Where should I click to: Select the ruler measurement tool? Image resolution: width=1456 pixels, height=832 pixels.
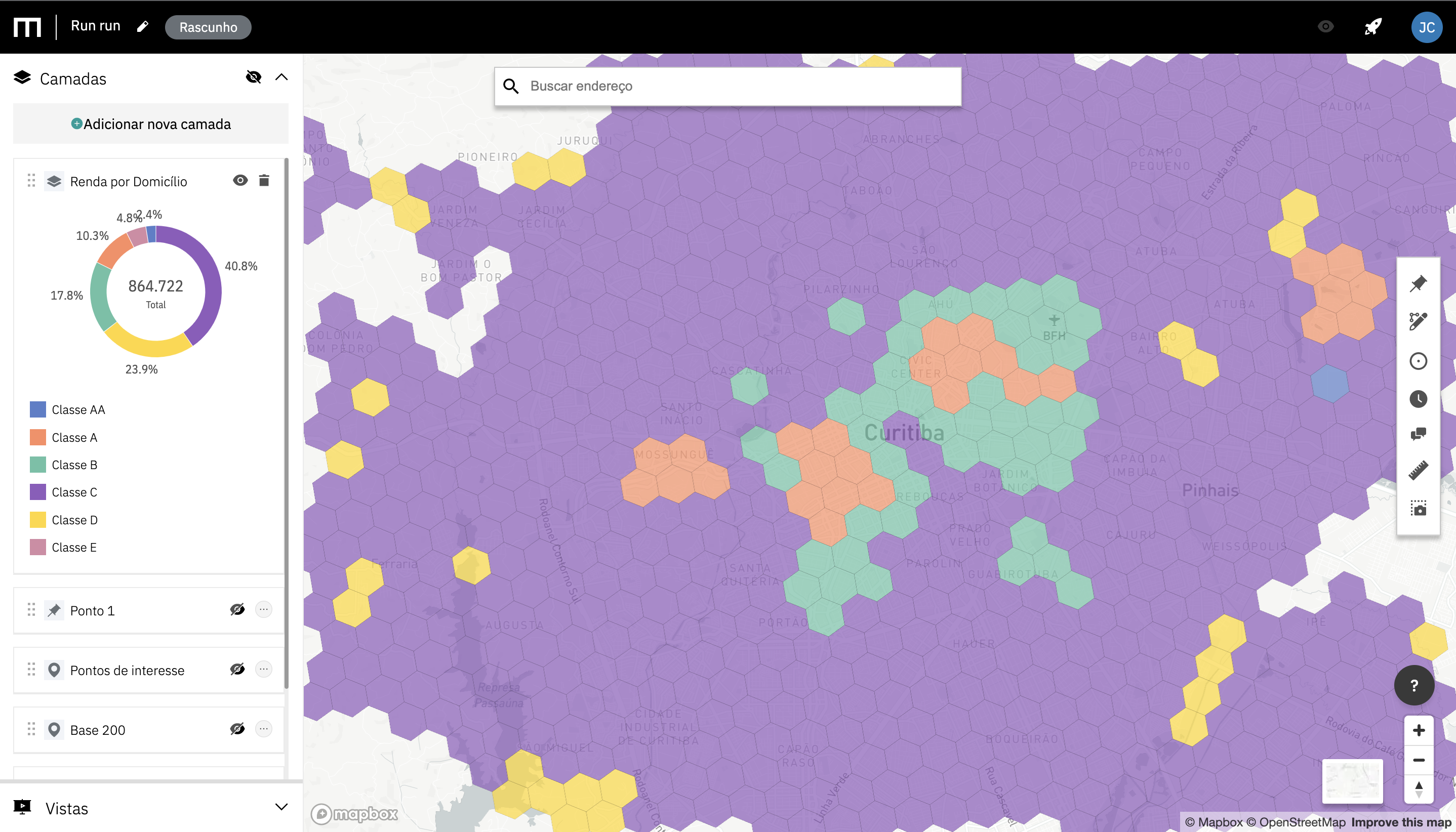(1418, 470)
